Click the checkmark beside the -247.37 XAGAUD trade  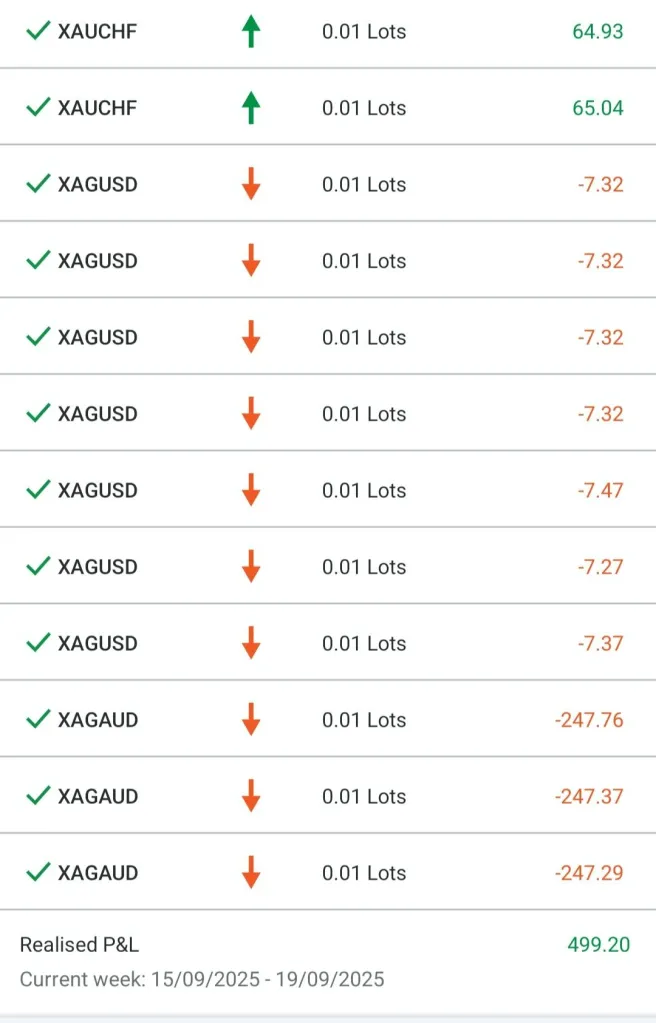click(38, 796)
